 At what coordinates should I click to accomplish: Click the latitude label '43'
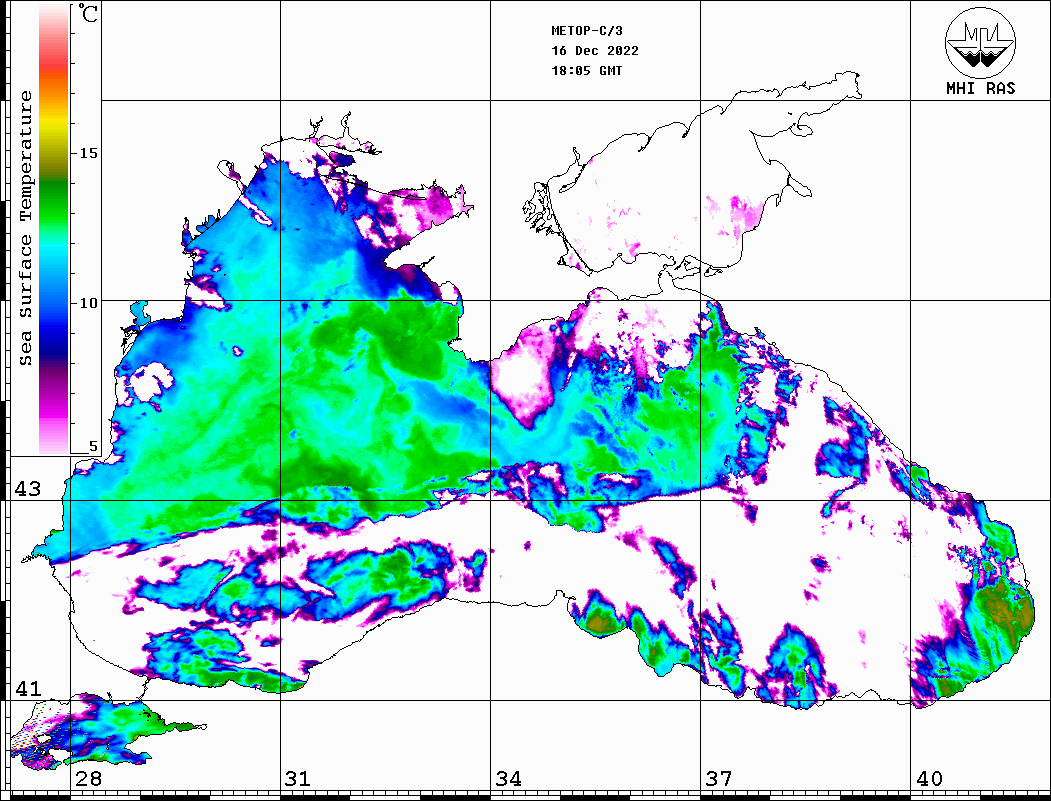point(27,489)
